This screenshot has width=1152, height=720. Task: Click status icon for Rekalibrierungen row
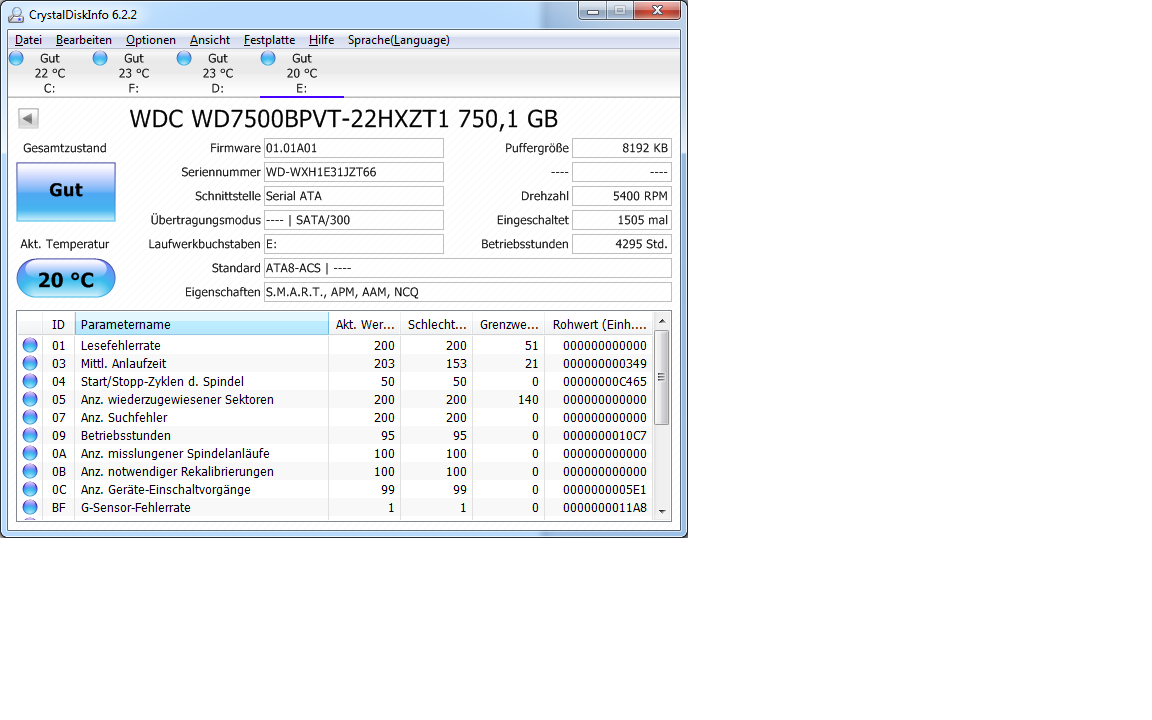pyautogui.click(x=30, y=471)
